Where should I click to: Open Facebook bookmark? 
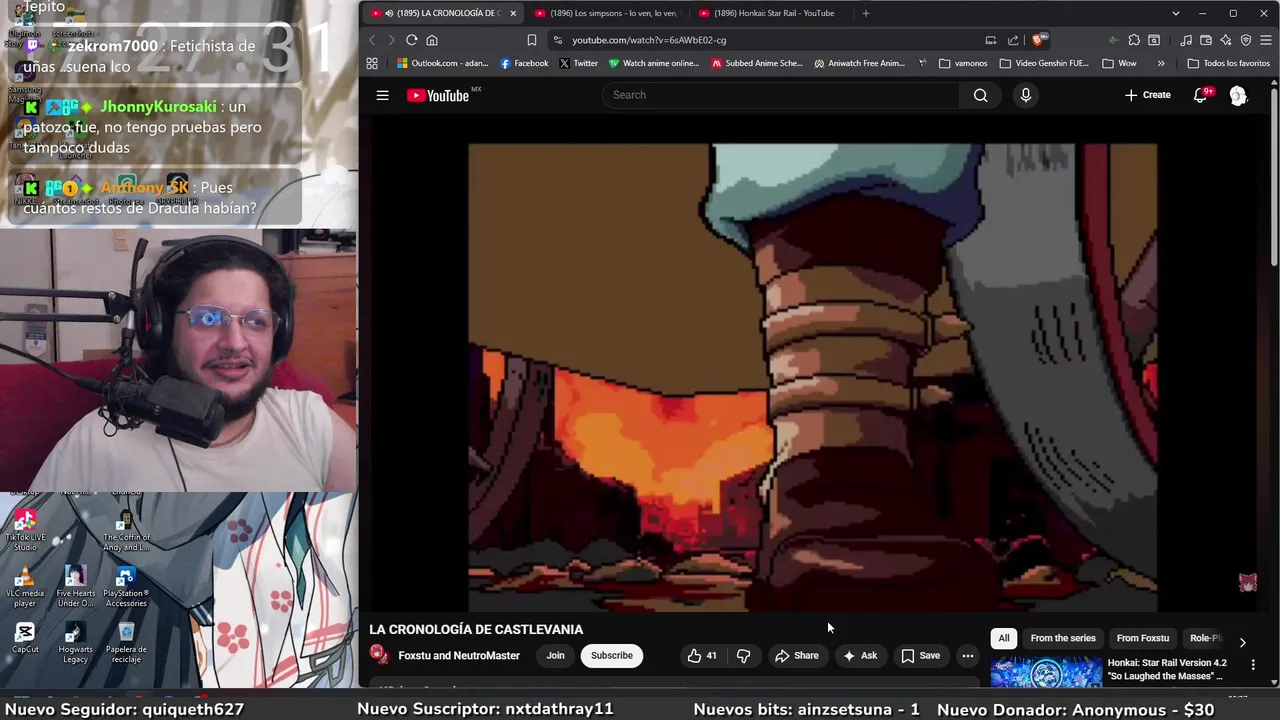tap(524, 63)
